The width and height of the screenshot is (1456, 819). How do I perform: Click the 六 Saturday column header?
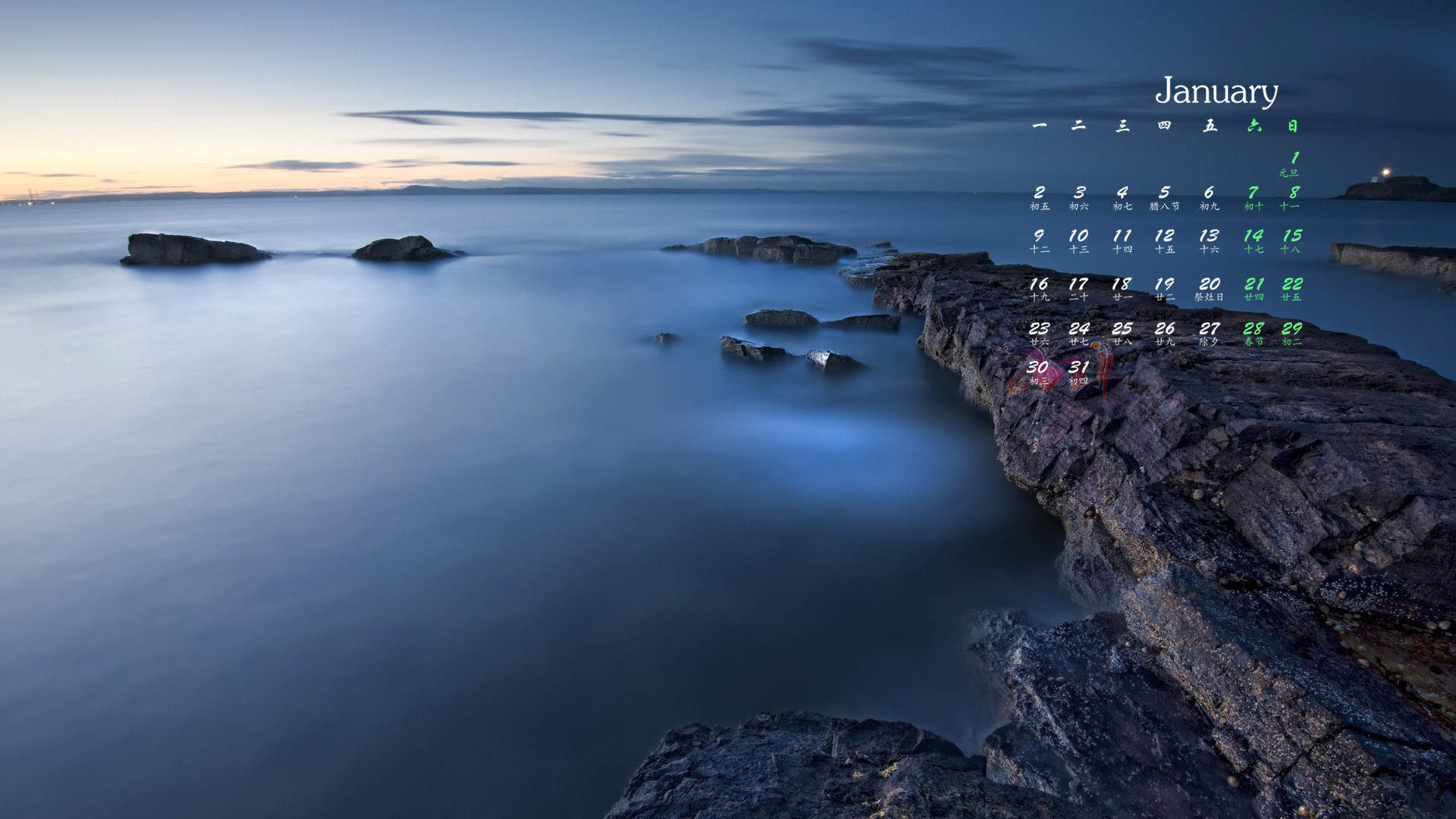point(1254,125)
